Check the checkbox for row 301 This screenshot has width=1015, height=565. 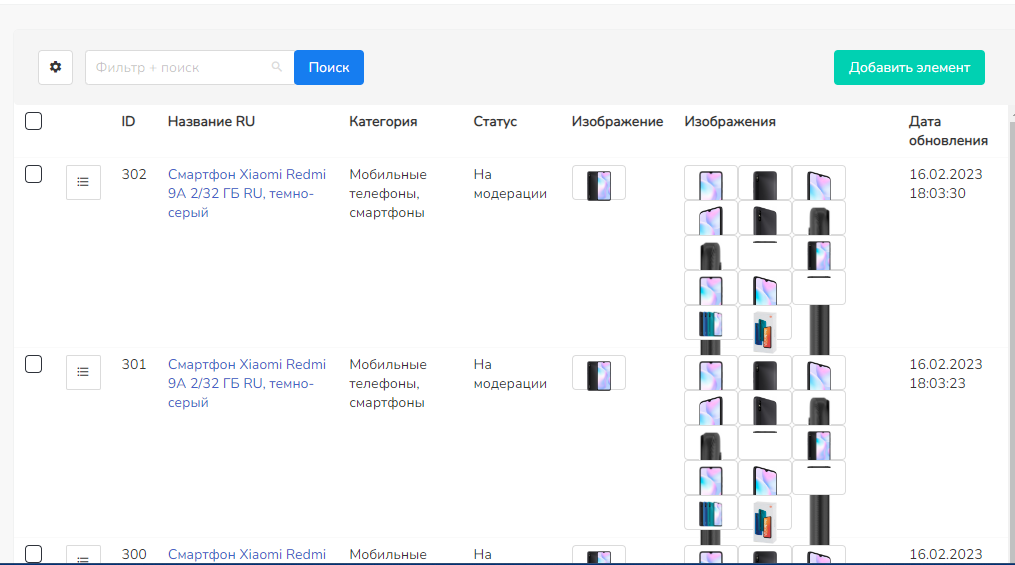tap(34, 364)
